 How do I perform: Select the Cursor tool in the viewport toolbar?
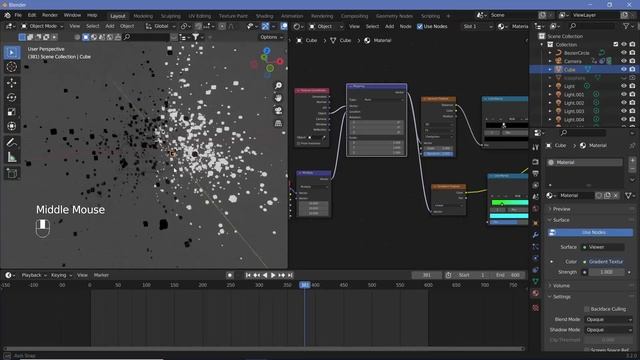(11, 67)
